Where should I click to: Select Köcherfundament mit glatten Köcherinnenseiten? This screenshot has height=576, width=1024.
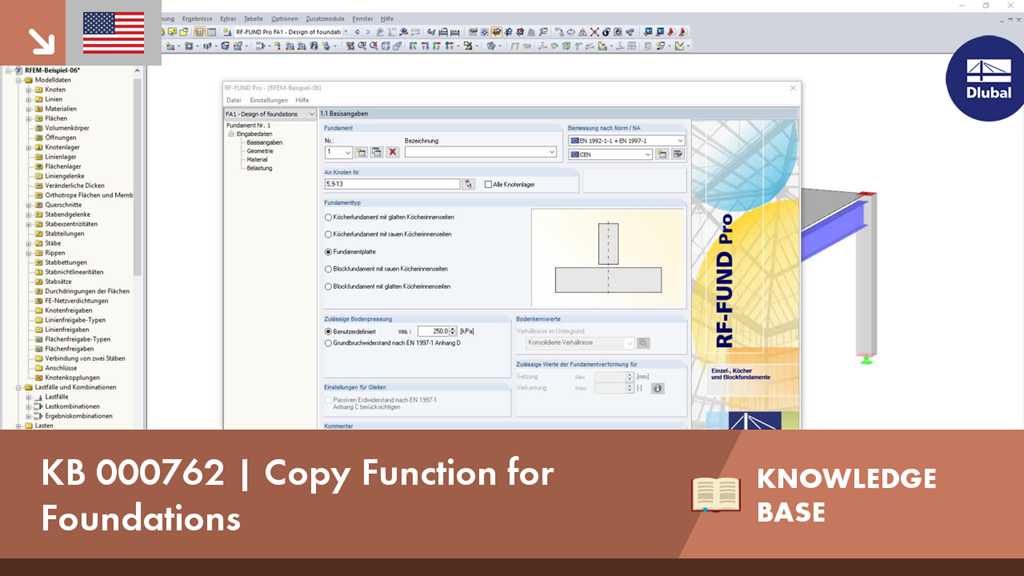click(x=328, y=217)
